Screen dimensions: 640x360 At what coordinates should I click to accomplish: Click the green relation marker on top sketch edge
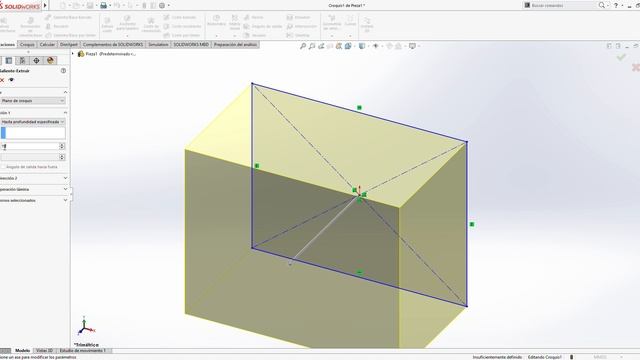359,108
